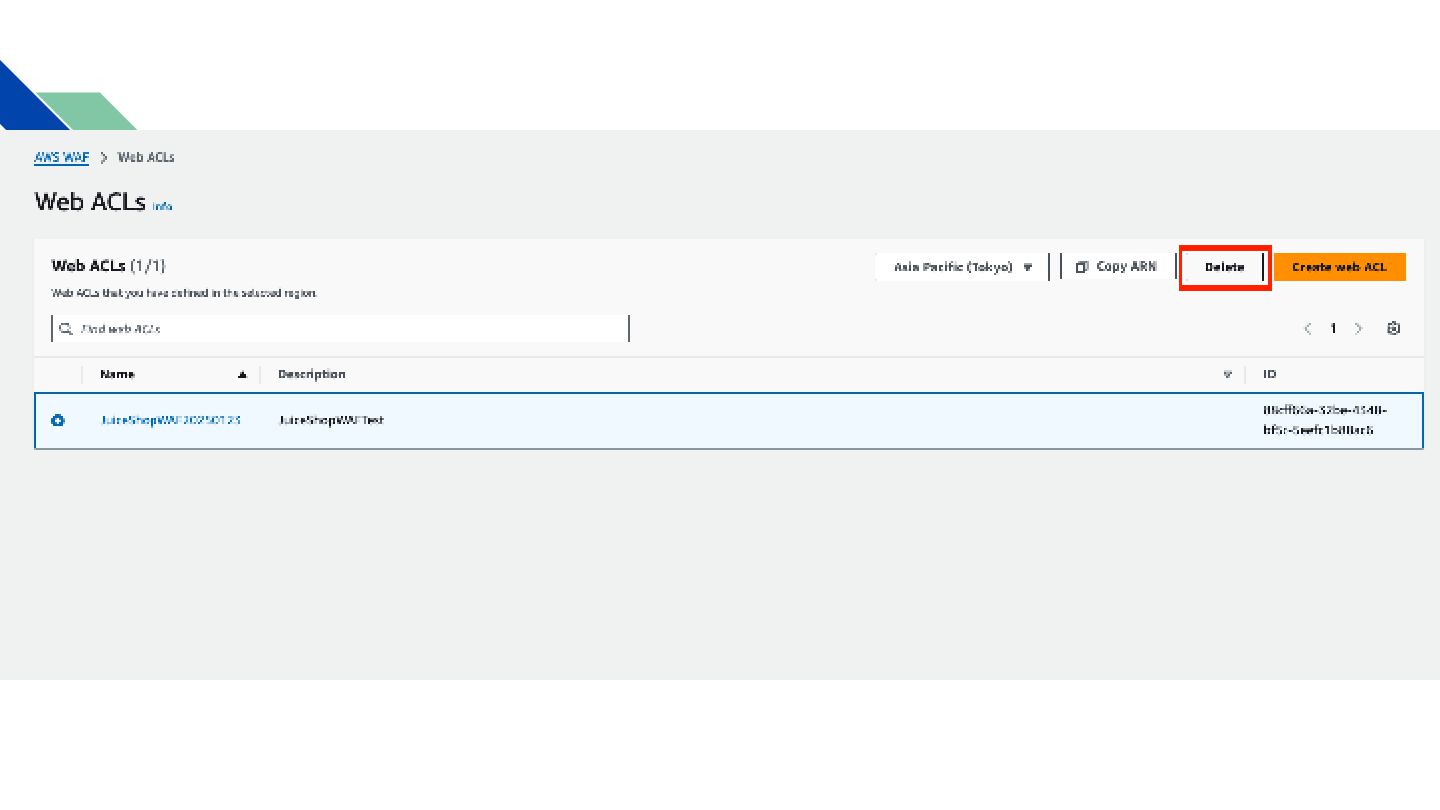Open the Info link beside Web ACLs
The image size is (1440, 810).
[x=162, y=206]
